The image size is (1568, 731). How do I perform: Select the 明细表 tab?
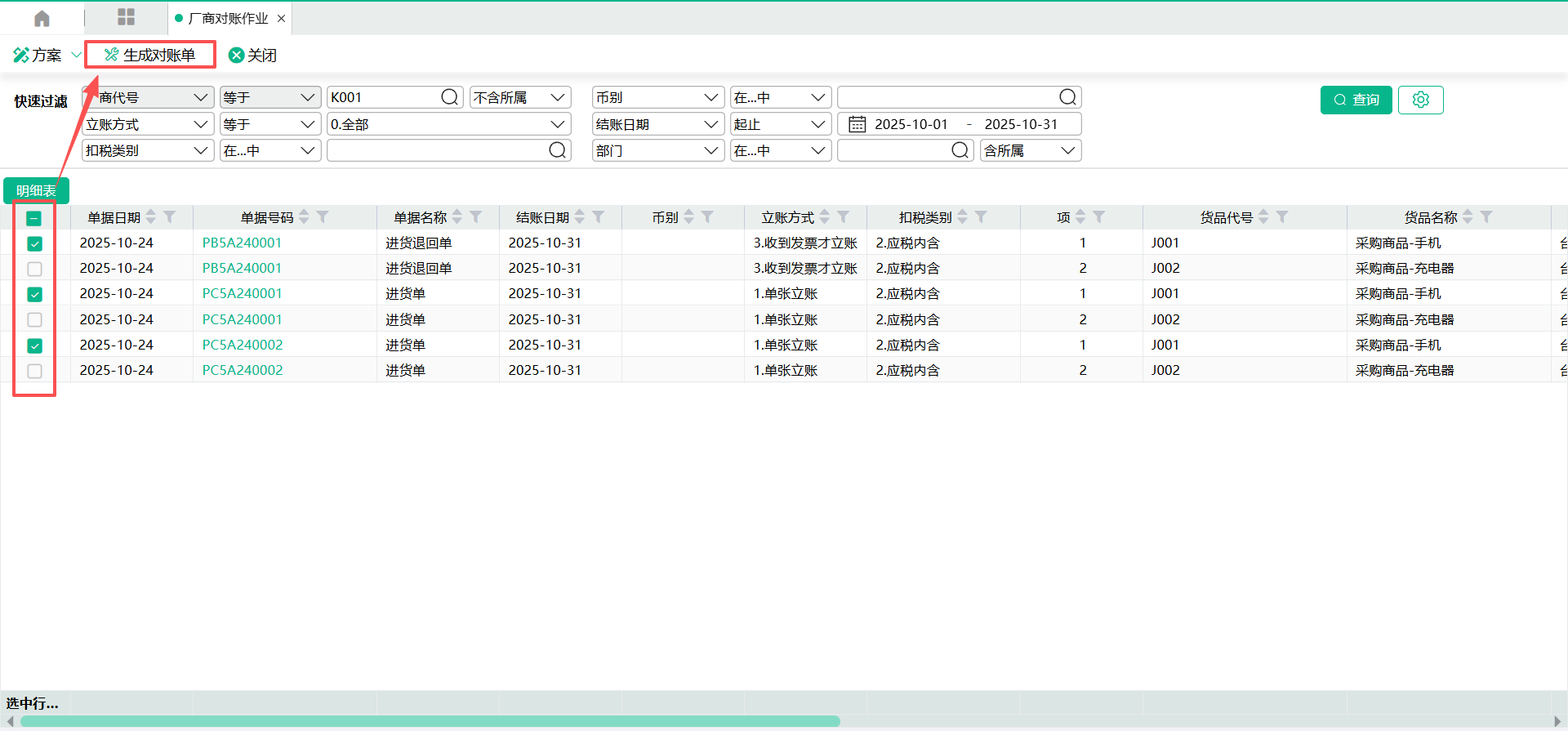pyautogui.click(x=36, y=190)
